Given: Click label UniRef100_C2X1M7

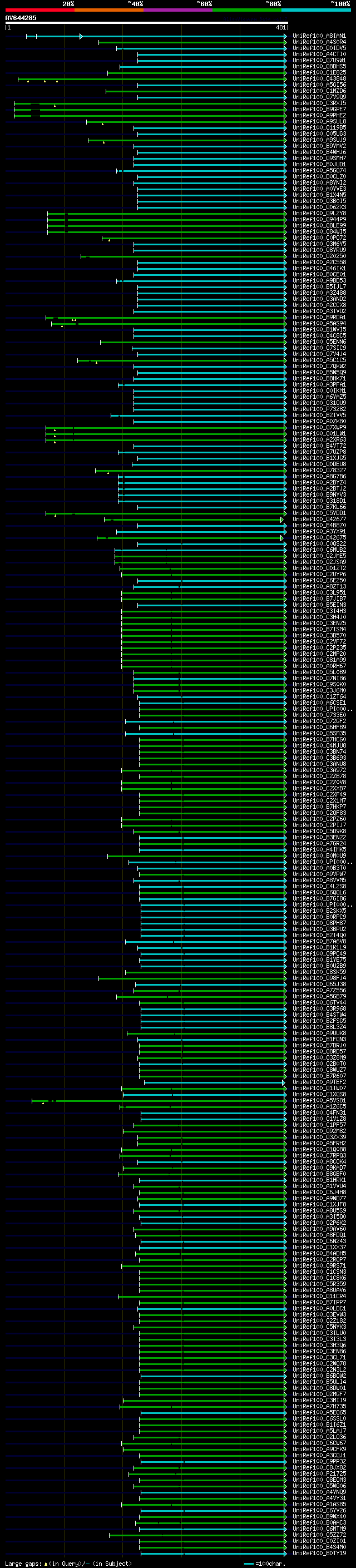Looking at the screenshot, I should [x=319, y=801].
